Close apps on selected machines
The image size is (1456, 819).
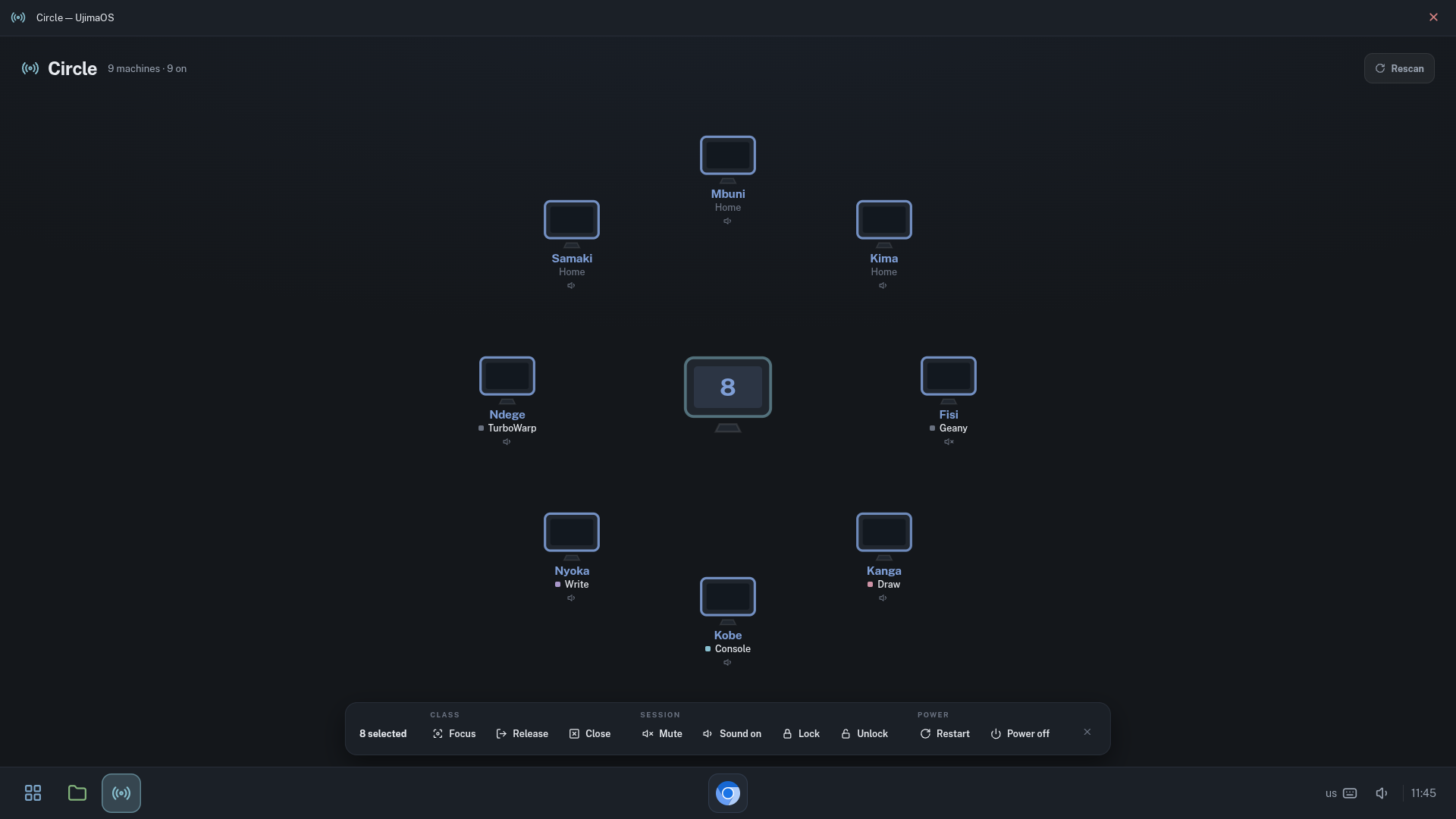coord(590,733)
